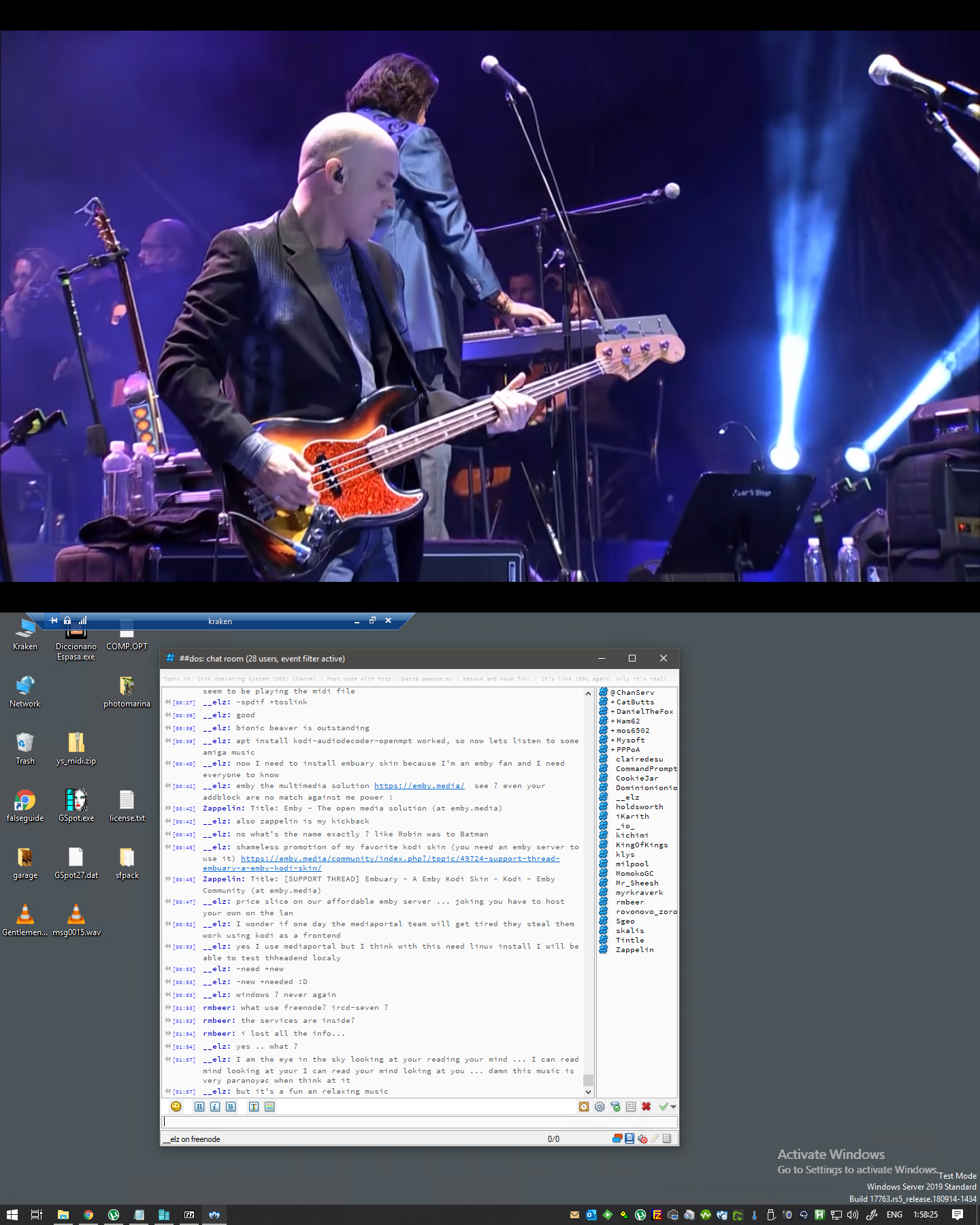
Task: Click the ENG language indicator
Action: coord(894,1215)
